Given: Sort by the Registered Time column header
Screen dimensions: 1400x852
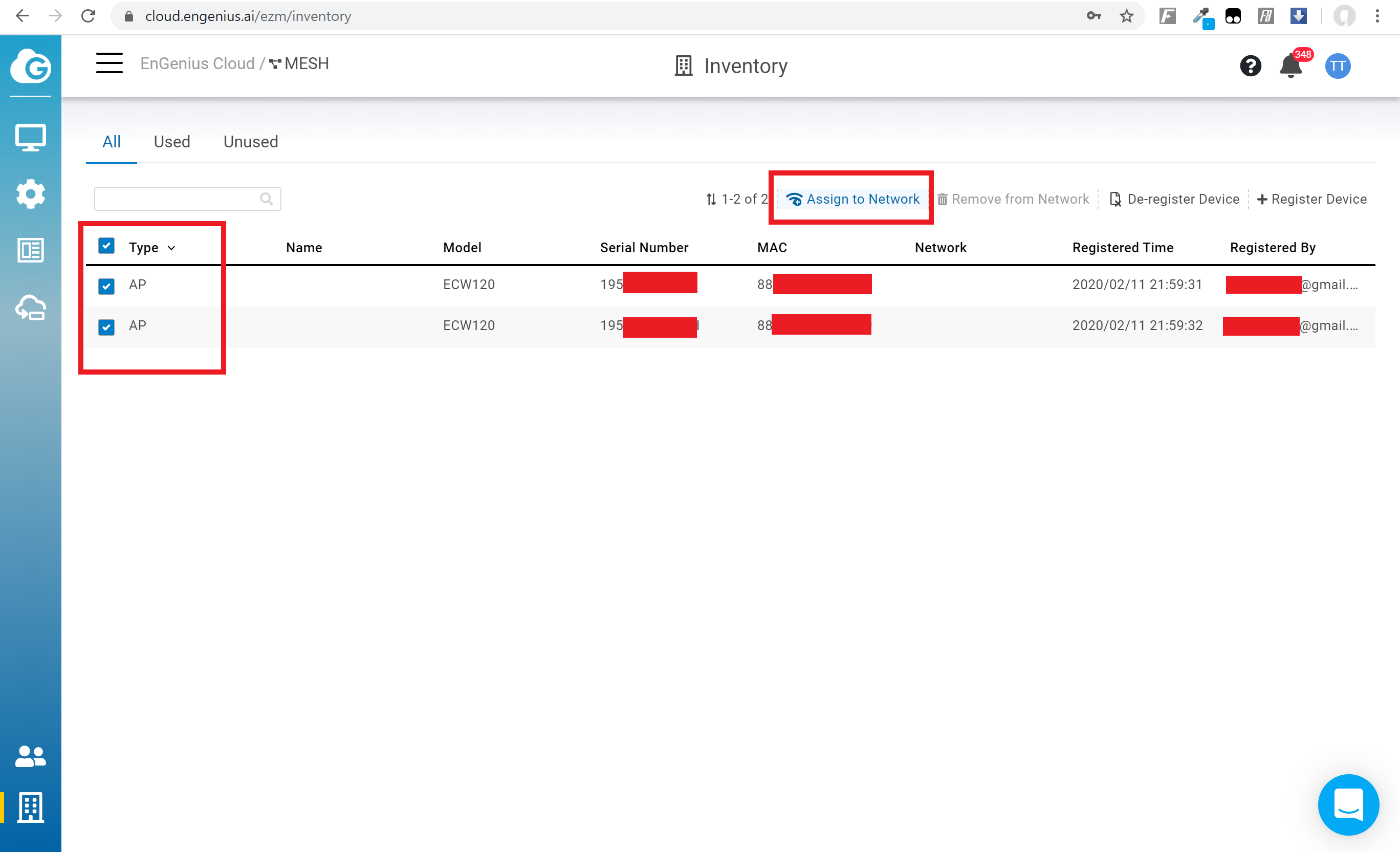Looking at the screenshot, I should pyautogui.click(x=1123, y=248).
